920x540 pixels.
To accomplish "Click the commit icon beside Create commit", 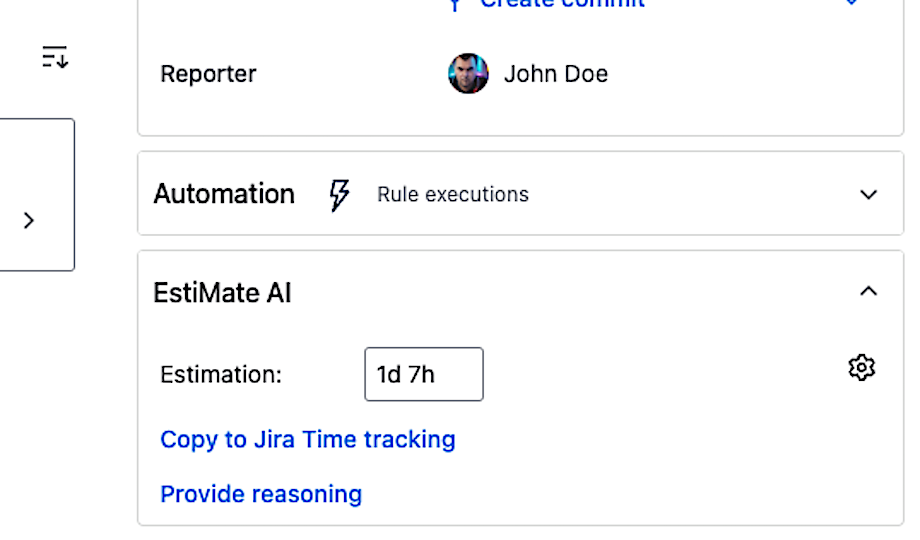I will click(x=455, y=4).
